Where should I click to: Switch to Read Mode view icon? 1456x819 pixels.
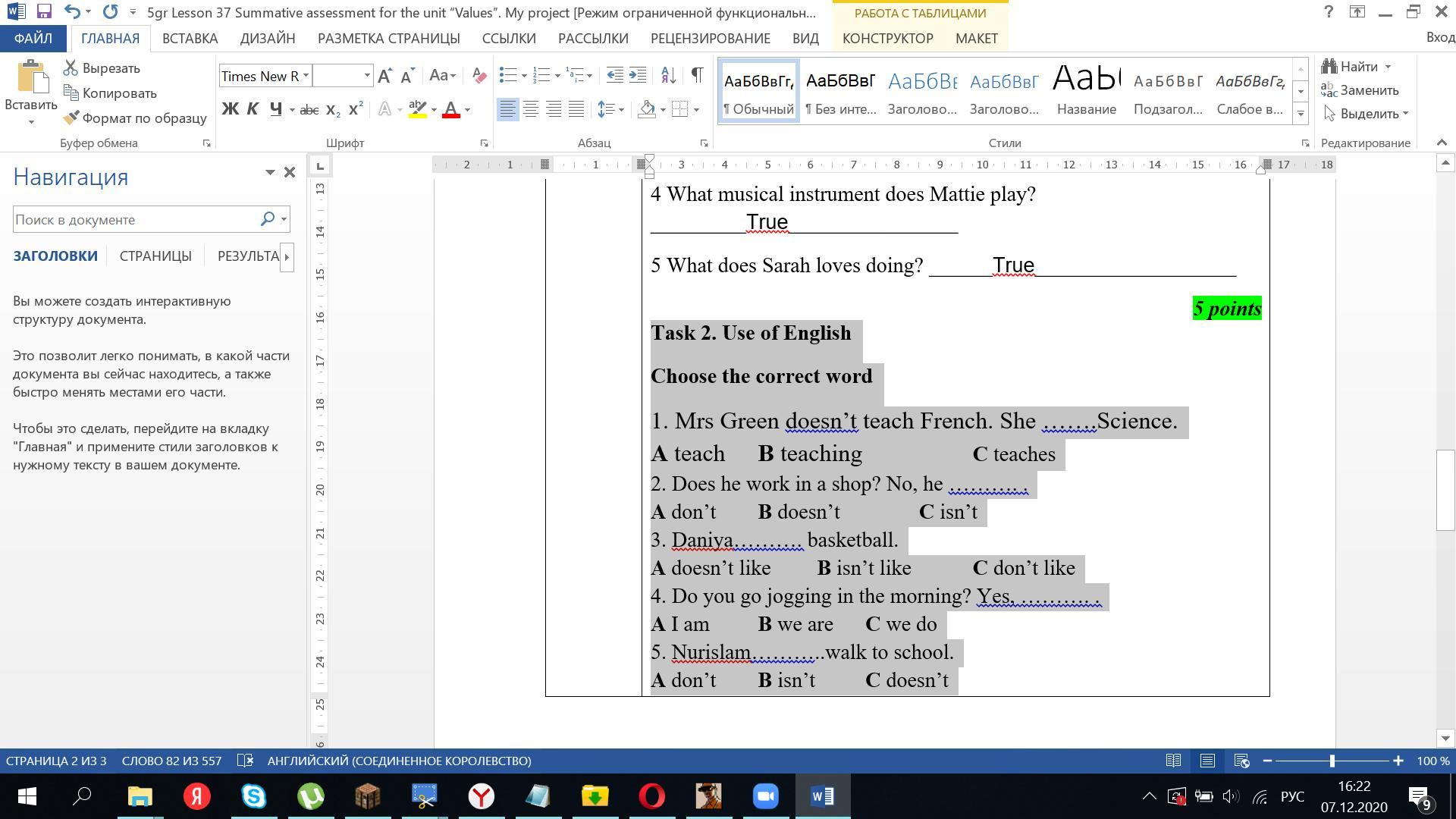pyautogui.click(x=1173, y=761)
